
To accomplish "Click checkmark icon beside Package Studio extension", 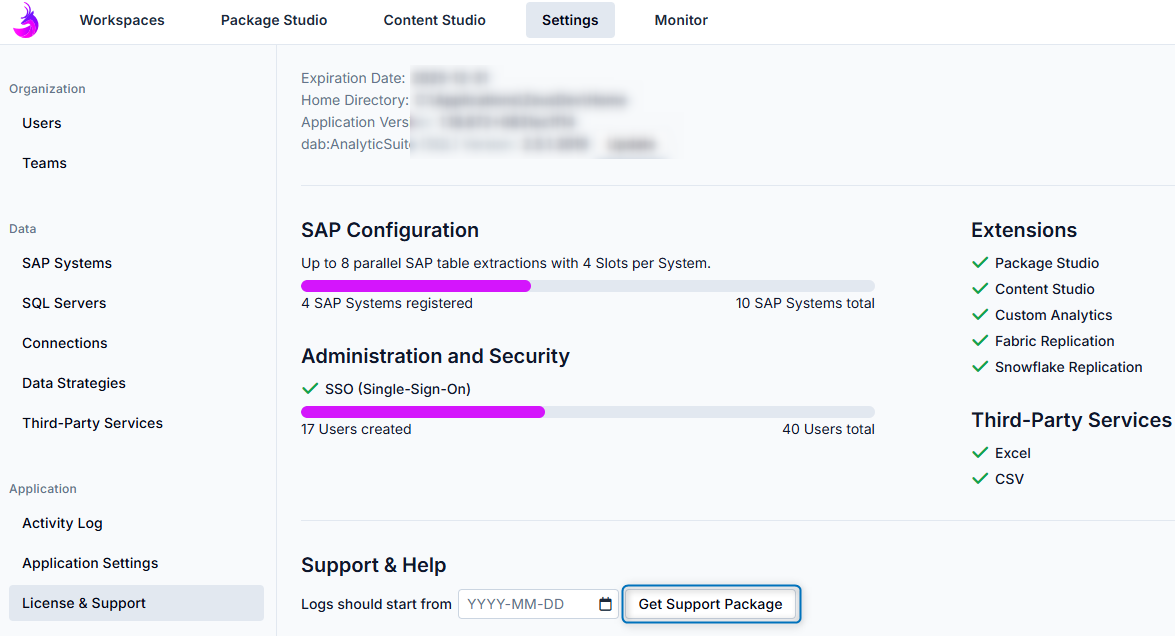I will coord(980,263).
